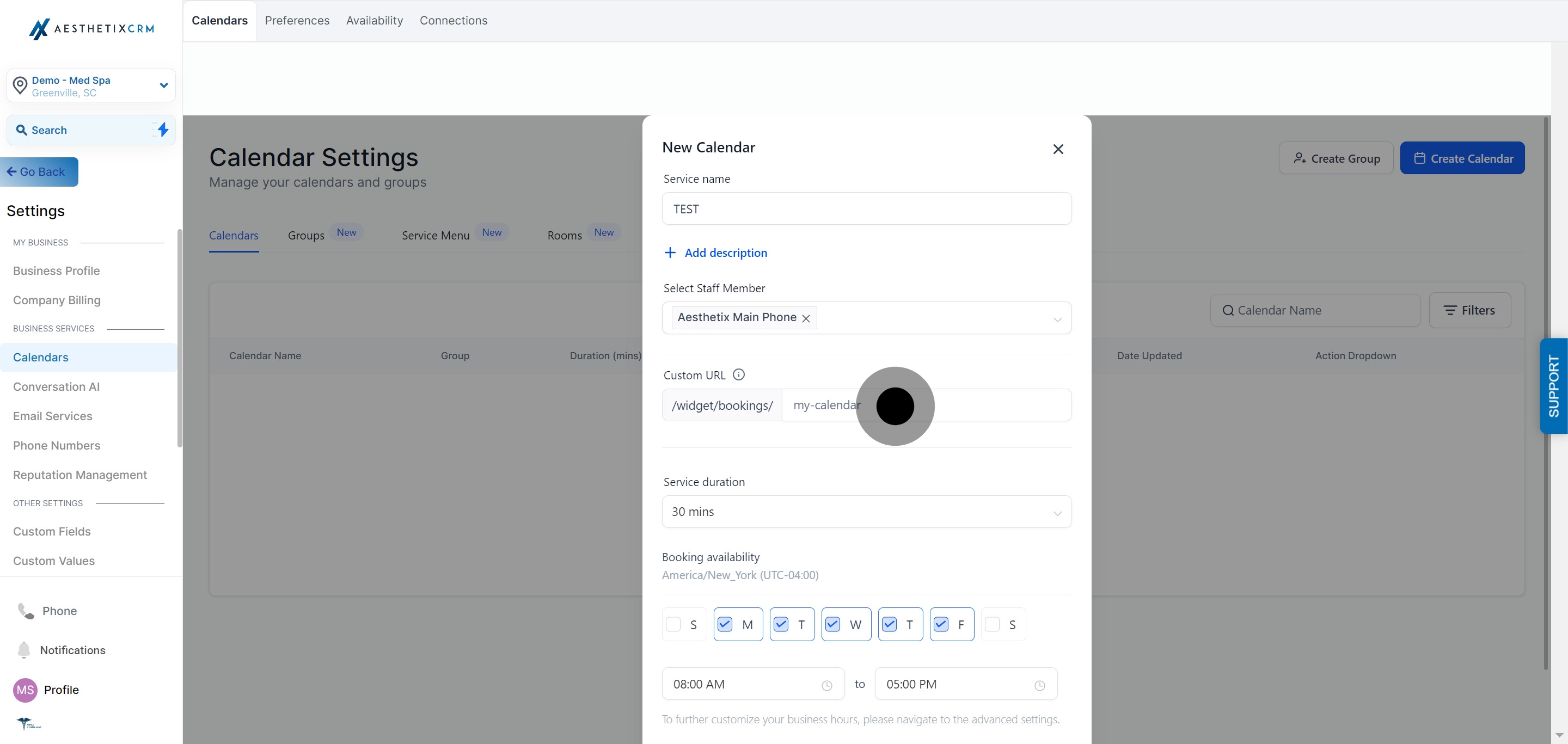
Task: Remove Aesthetix Main Phone staff tag
Action: tap(806, 318)
